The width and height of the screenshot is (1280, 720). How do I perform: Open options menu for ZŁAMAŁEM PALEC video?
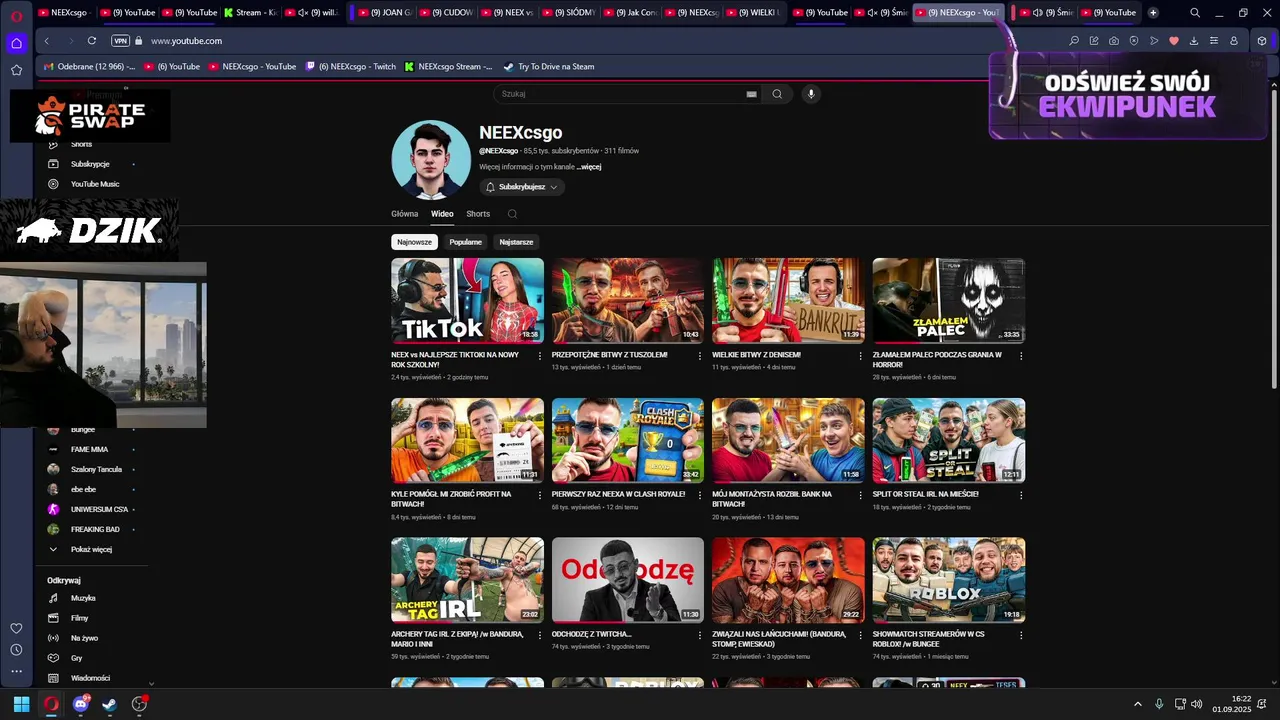1021,356
